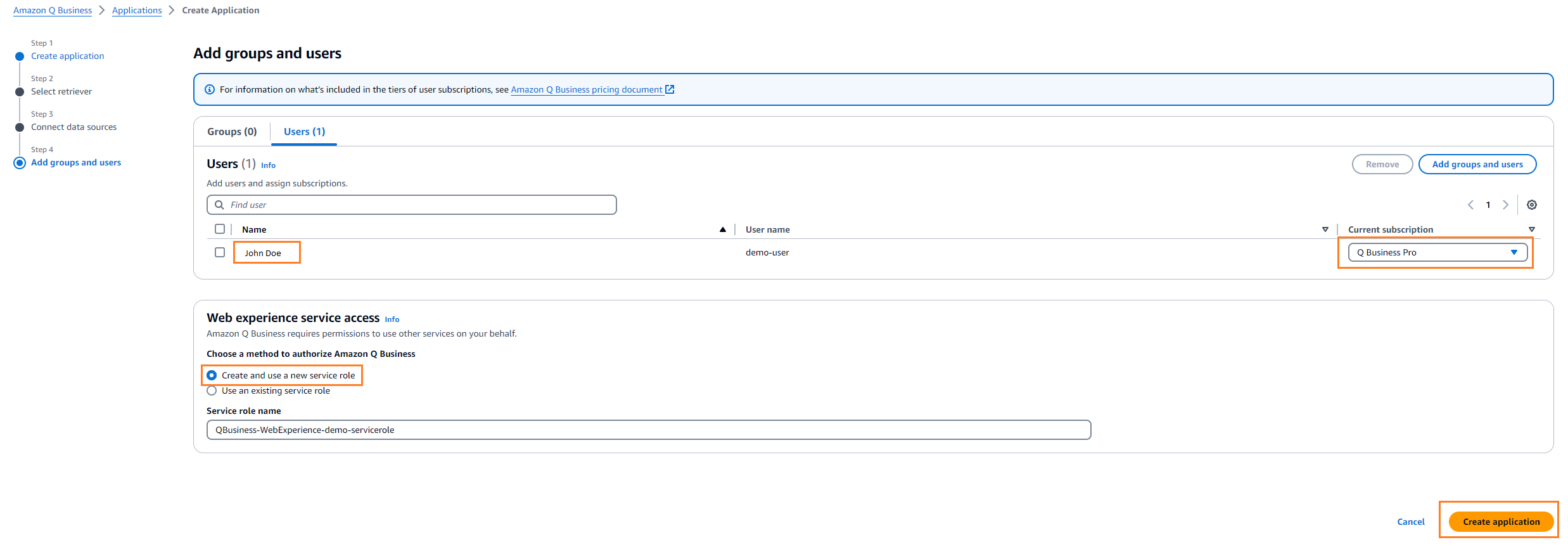Click the Create Application breadcrumb text

[x=220, y=10]
